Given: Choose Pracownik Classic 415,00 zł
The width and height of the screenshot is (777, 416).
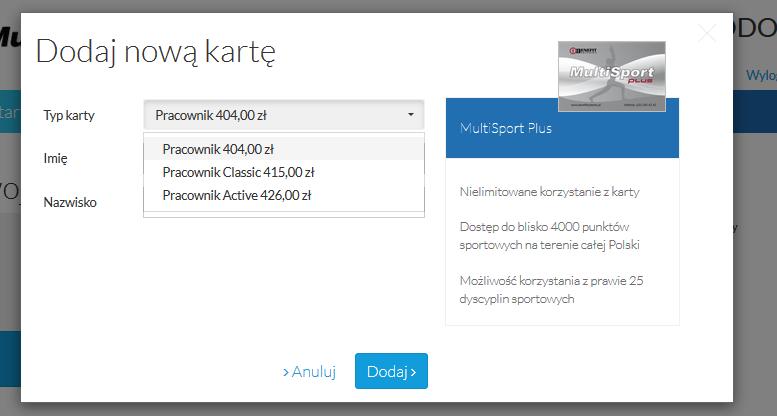Looking at the screenshot, I should 284,172.
